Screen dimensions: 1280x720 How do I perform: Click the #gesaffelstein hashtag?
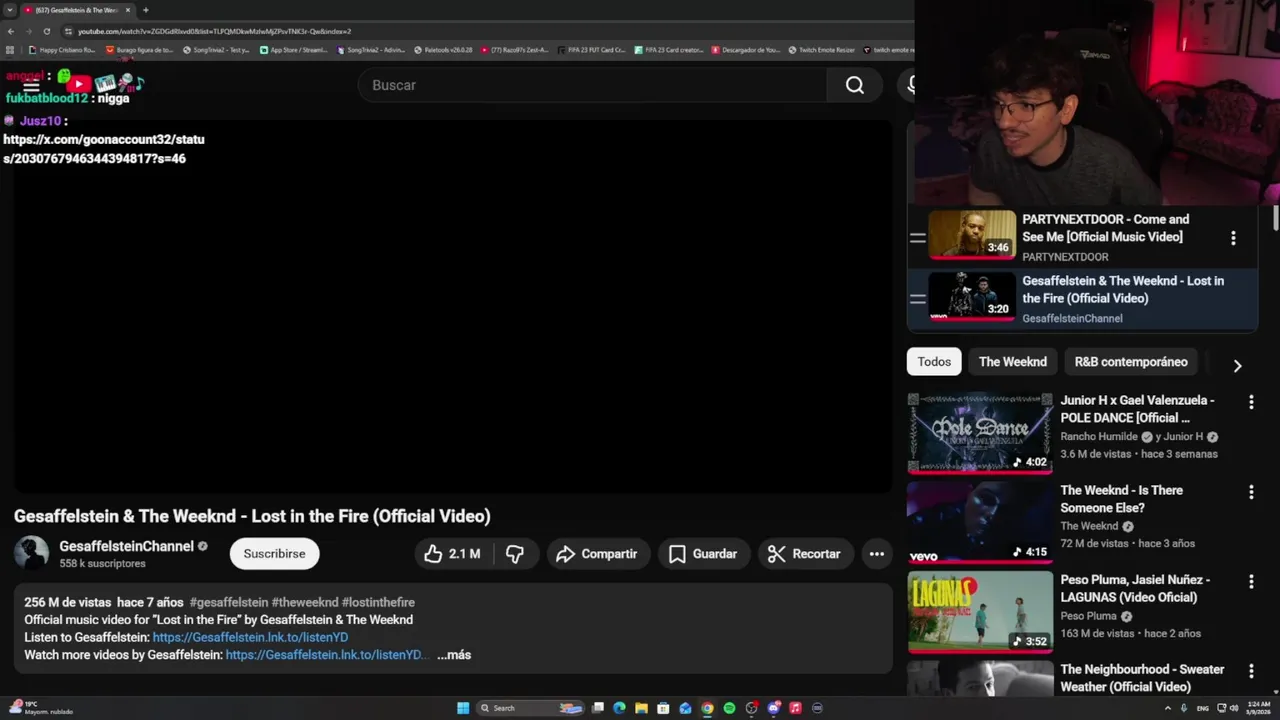click(x=229, y=602)
